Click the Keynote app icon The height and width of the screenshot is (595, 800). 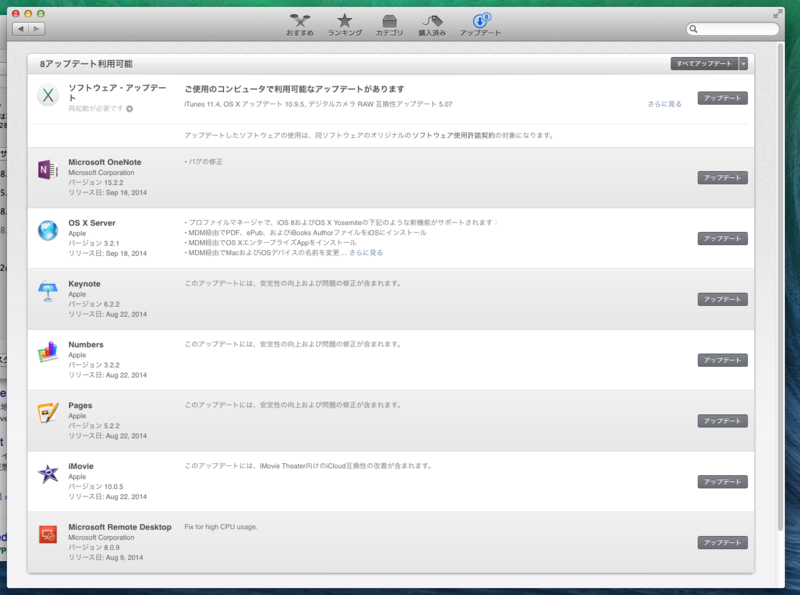48,291
